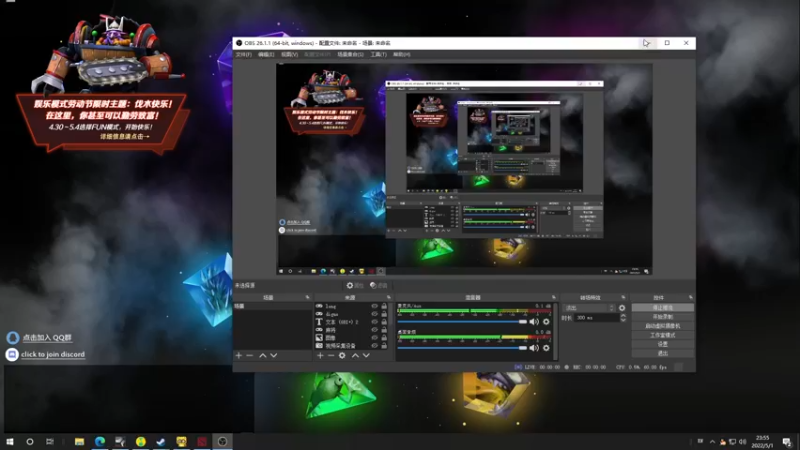
Task: Open Tools menu in OBS
Action: [x=379, y=54]
